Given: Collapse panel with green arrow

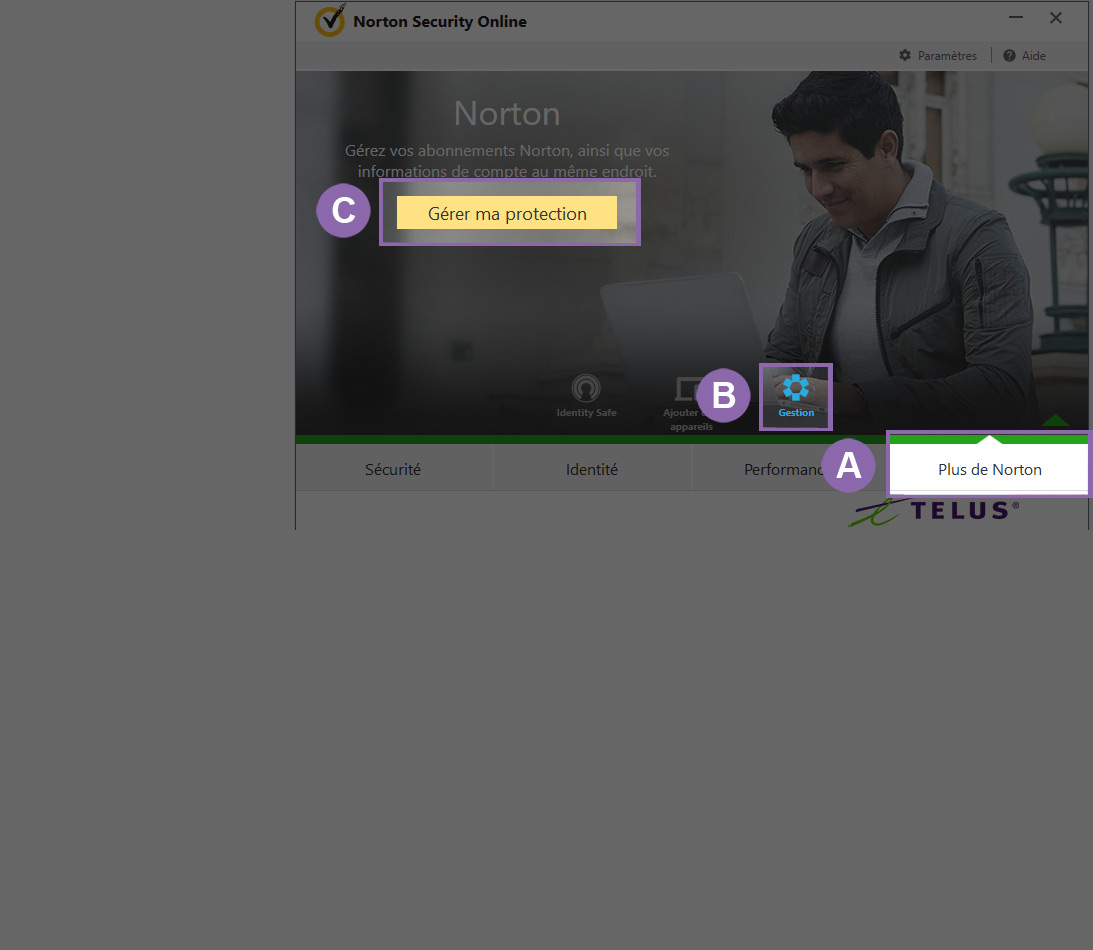Looking at the screenshot, I should pos(1055,420).
